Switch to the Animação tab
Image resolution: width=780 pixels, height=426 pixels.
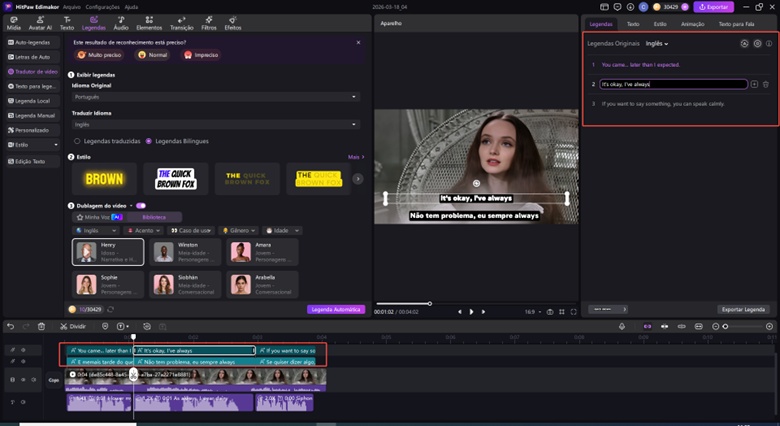click(692, 23)
